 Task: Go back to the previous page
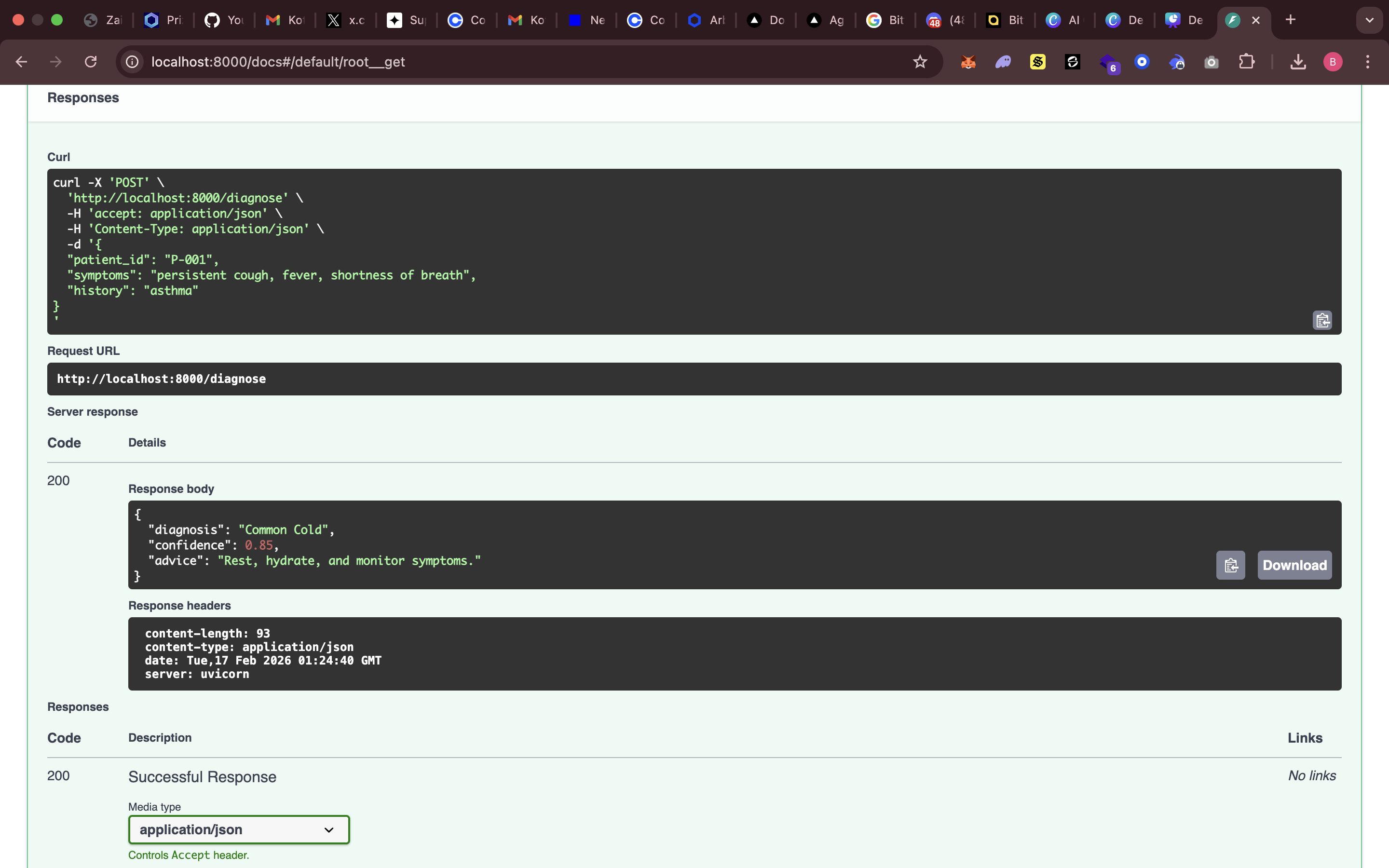21,62
